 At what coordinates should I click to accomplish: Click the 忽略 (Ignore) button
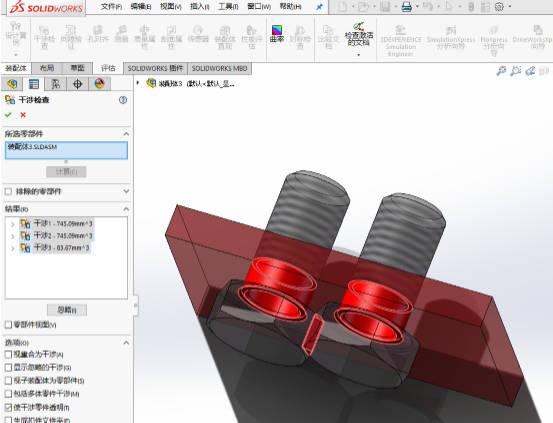tap(67, 310)
